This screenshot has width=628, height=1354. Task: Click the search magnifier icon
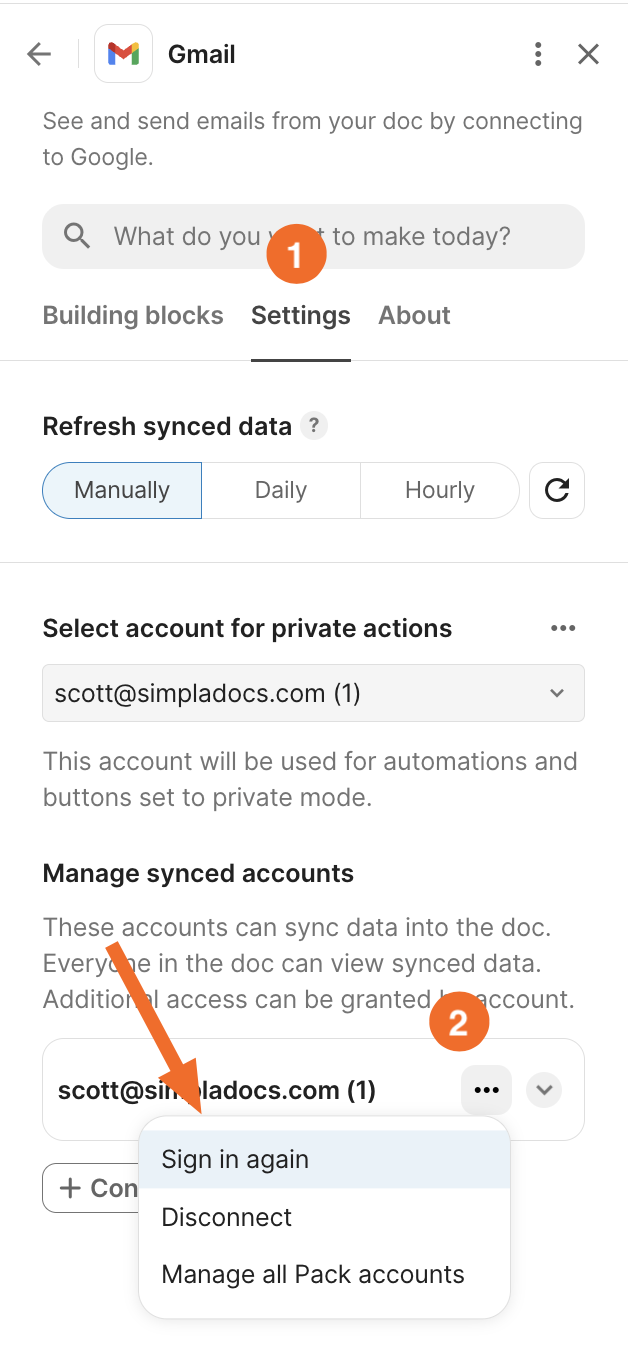point(77,236)
